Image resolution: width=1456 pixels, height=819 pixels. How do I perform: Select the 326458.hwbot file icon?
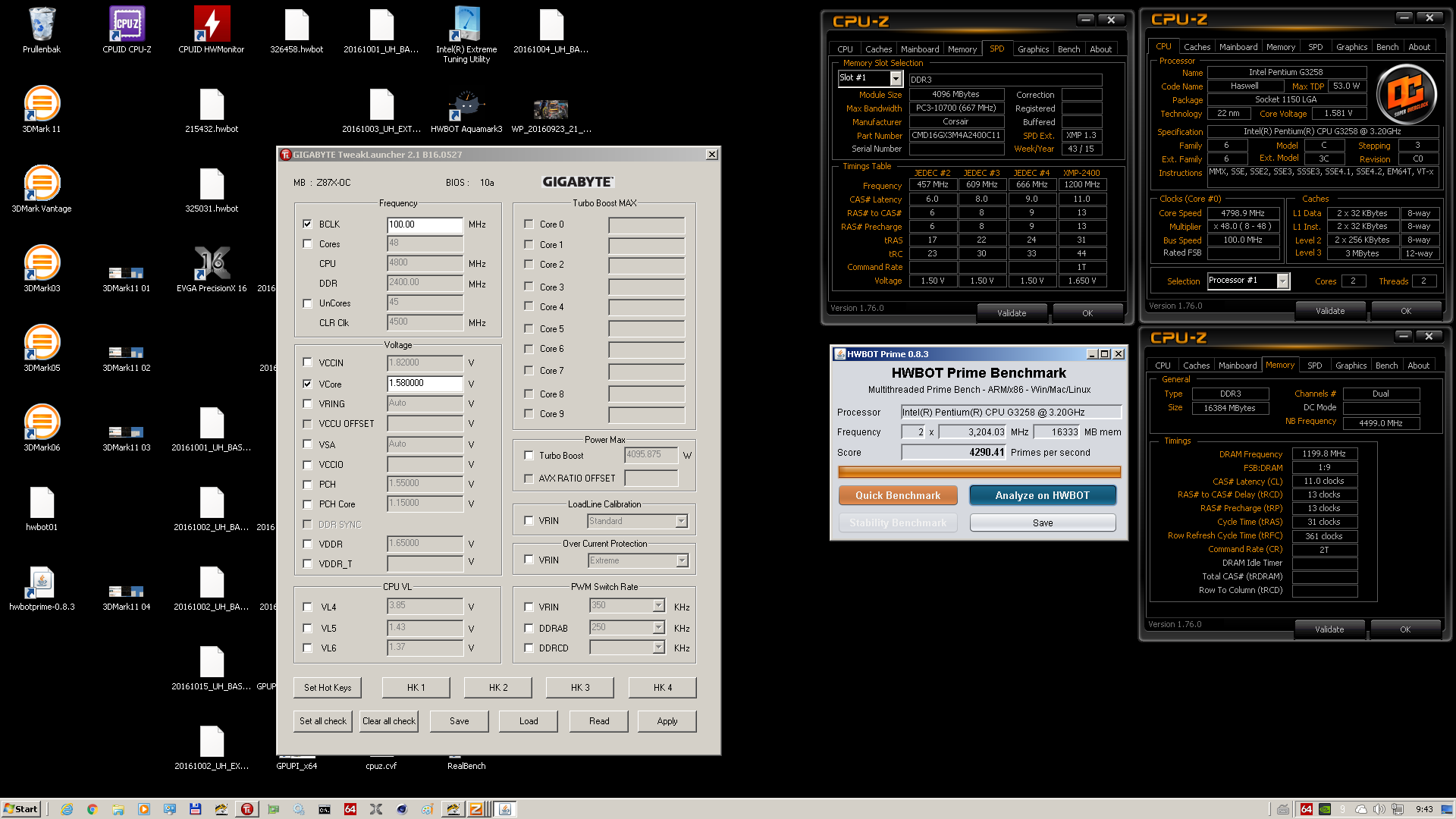point(297,30)
